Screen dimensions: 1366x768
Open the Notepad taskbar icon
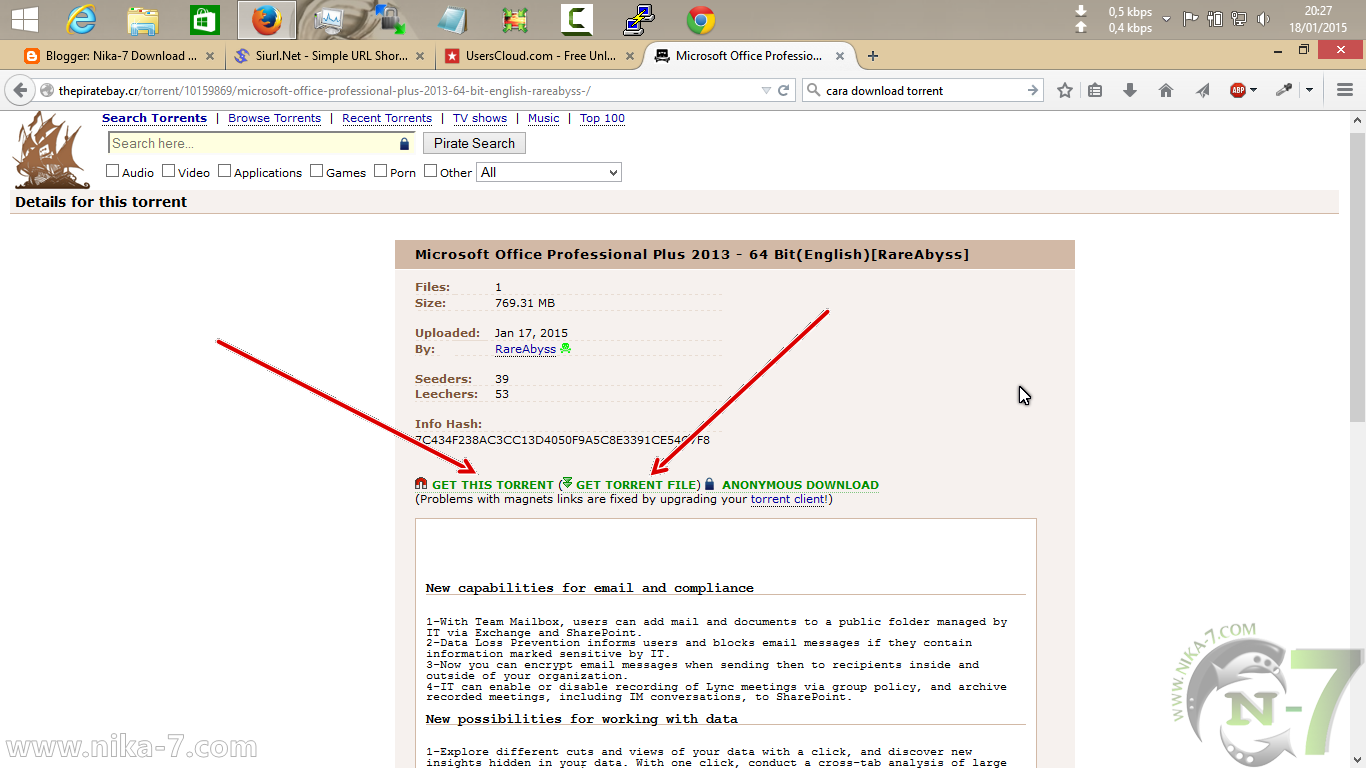point(453,19)
